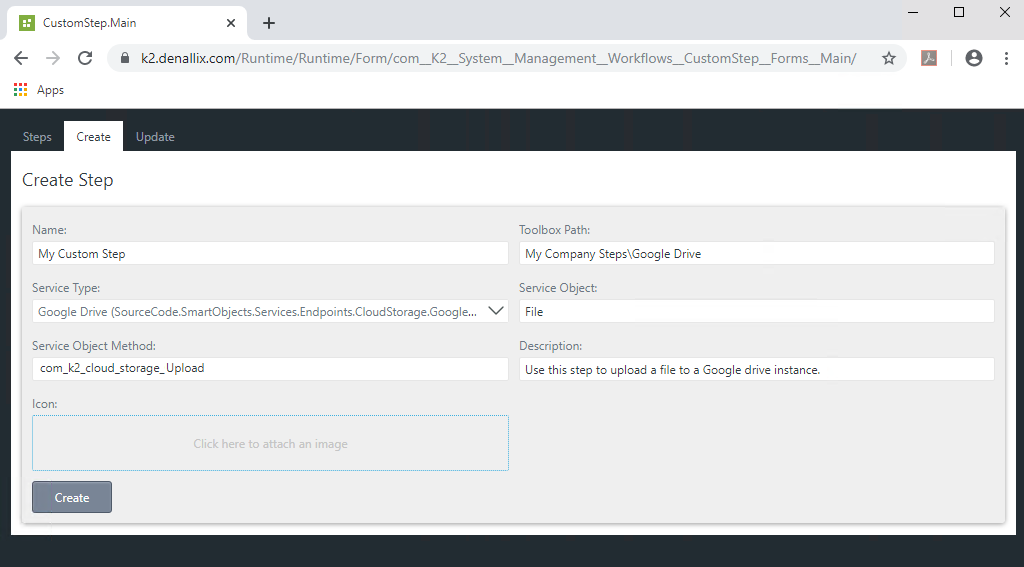
Task: Open the Chrome three-dot menu
Action: click(1006, 58)
